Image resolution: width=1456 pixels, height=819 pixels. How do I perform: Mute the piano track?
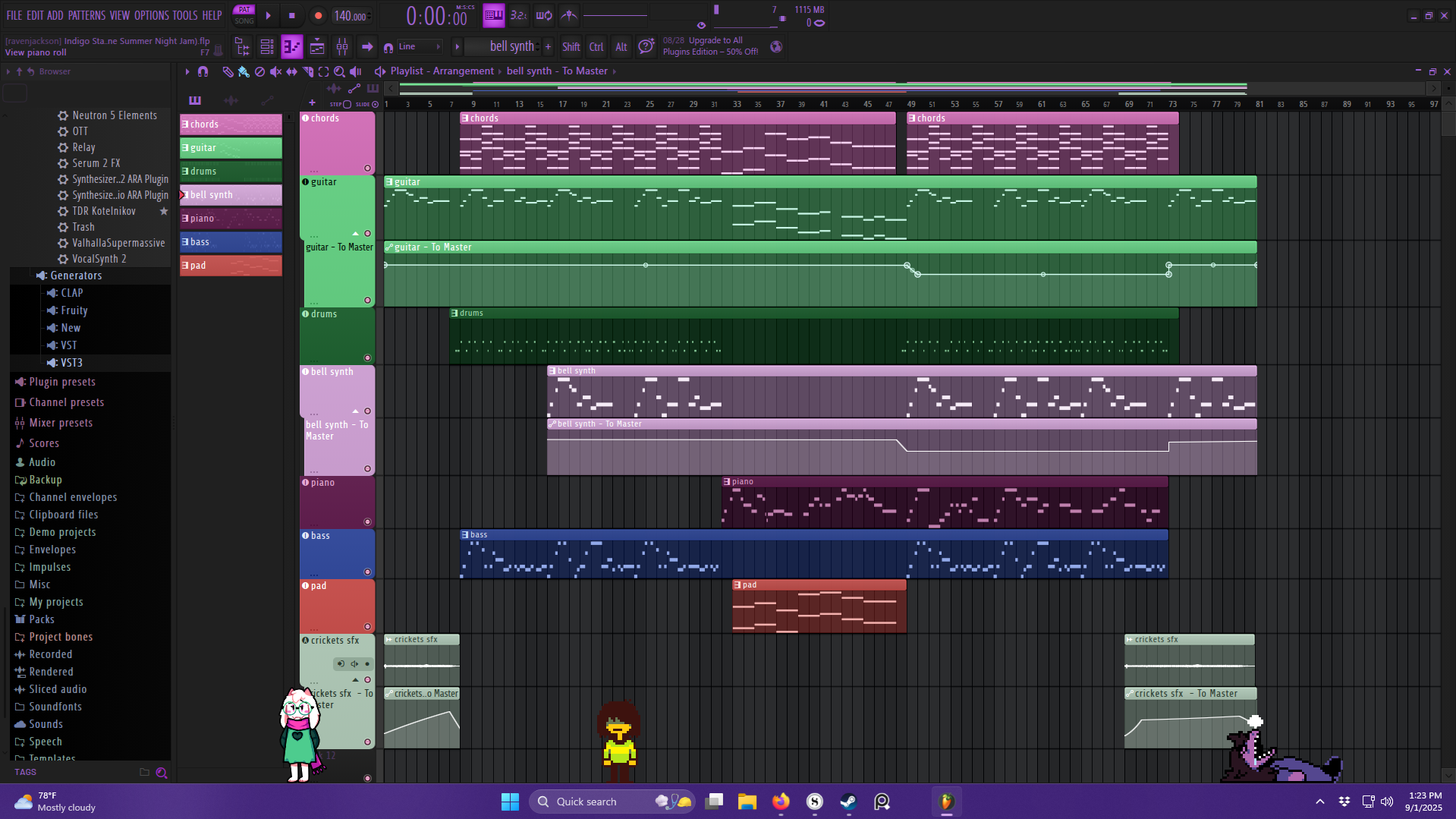(368, 522)
